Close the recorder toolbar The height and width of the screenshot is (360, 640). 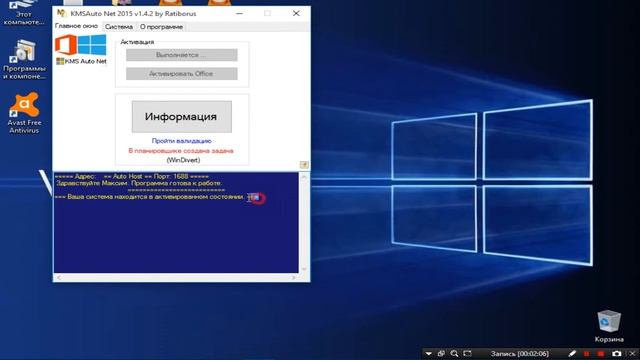(x=633, y=353)
